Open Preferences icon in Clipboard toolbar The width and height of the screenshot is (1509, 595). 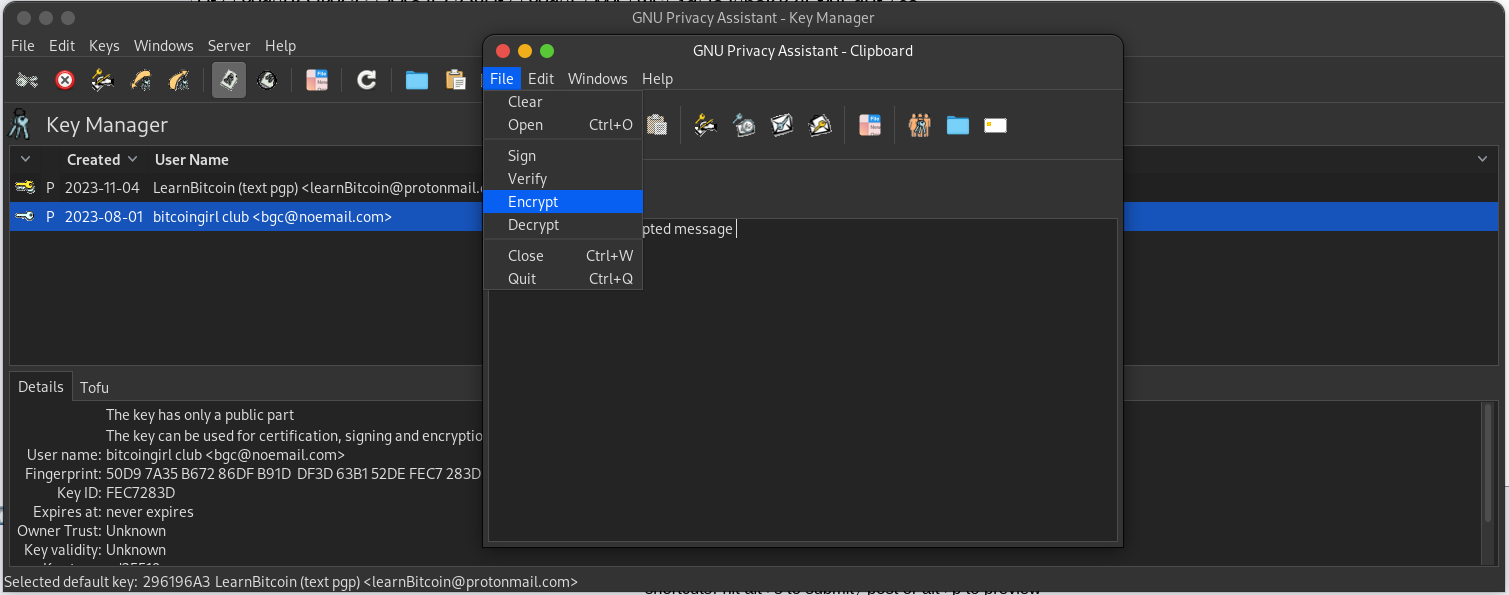[870, 125]
